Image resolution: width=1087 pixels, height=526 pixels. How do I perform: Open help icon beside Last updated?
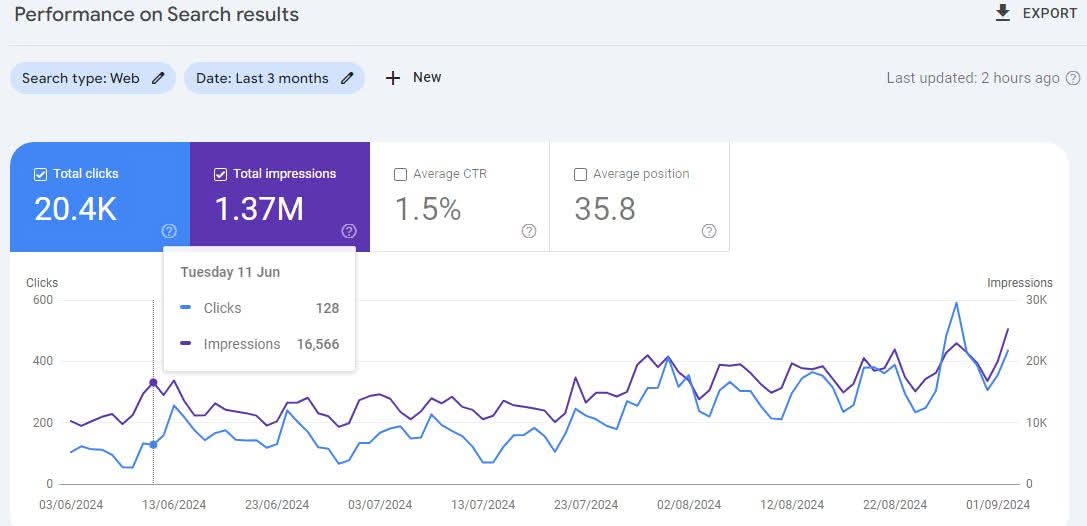(x=1073, y=78)
